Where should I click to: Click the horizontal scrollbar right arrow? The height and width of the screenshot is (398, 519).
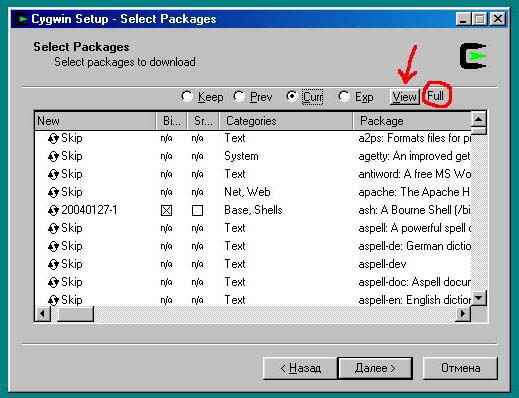463,314
